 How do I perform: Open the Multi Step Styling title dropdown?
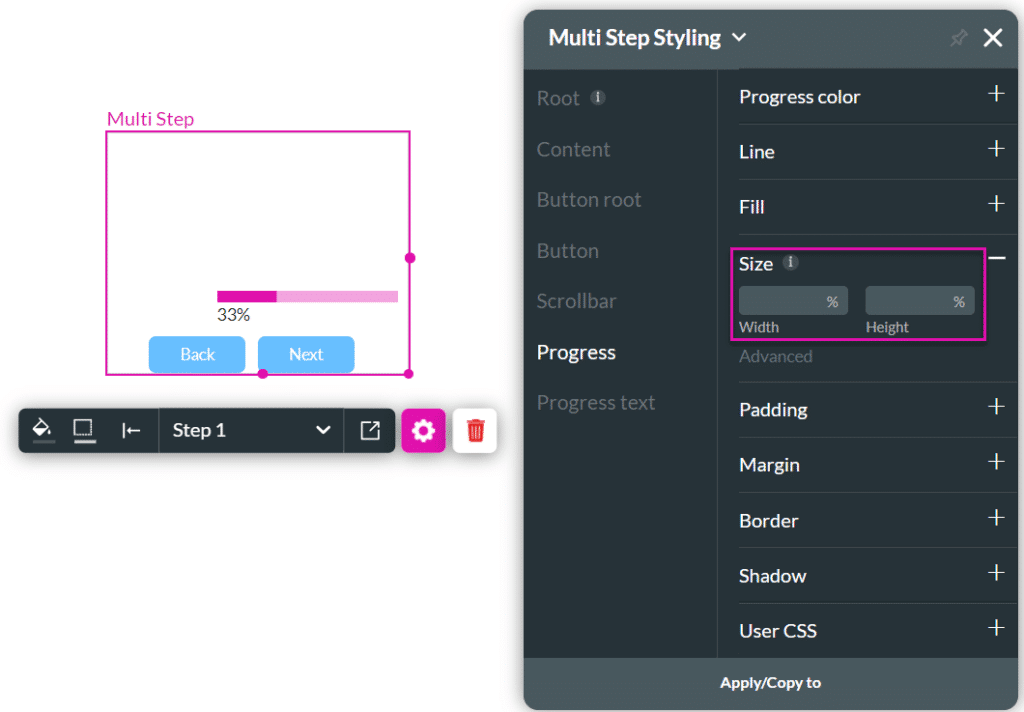[739, 38]
